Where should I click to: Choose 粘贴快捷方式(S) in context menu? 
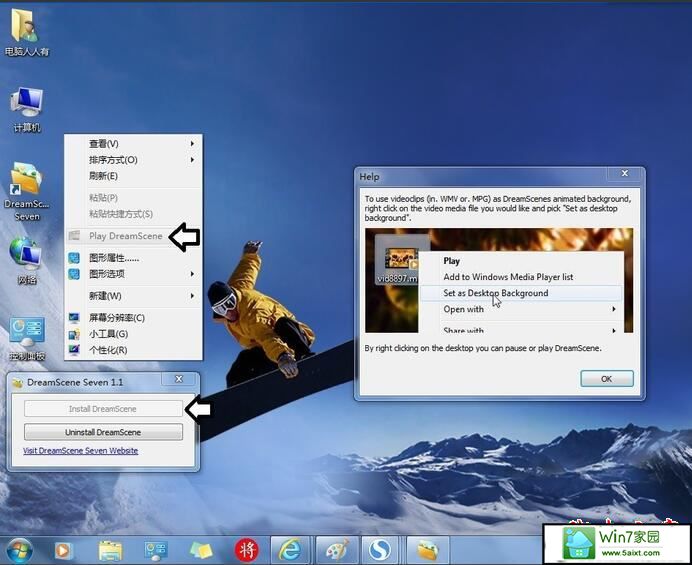[x=133, y=214]
